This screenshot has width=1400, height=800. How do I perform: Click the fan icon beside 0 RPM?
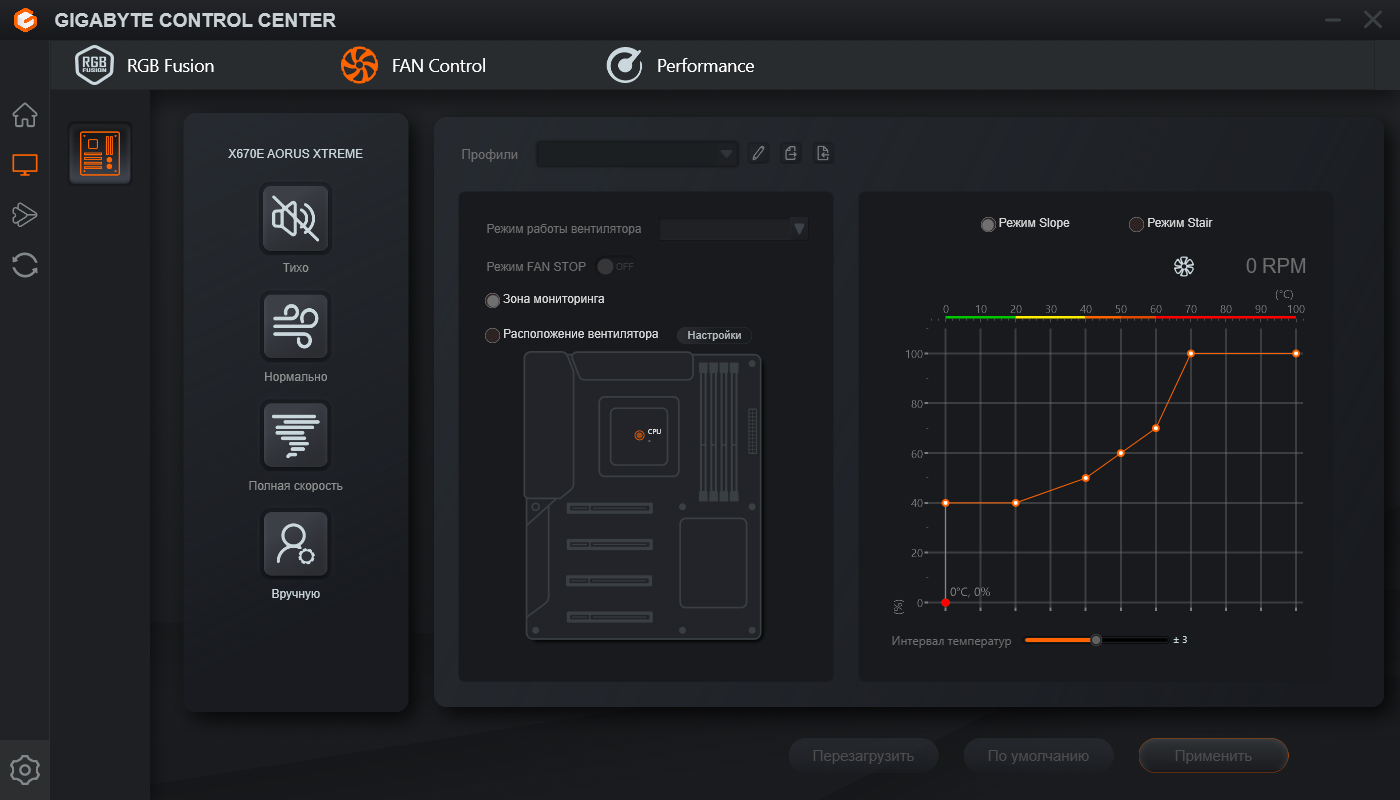coord(1184,266)
